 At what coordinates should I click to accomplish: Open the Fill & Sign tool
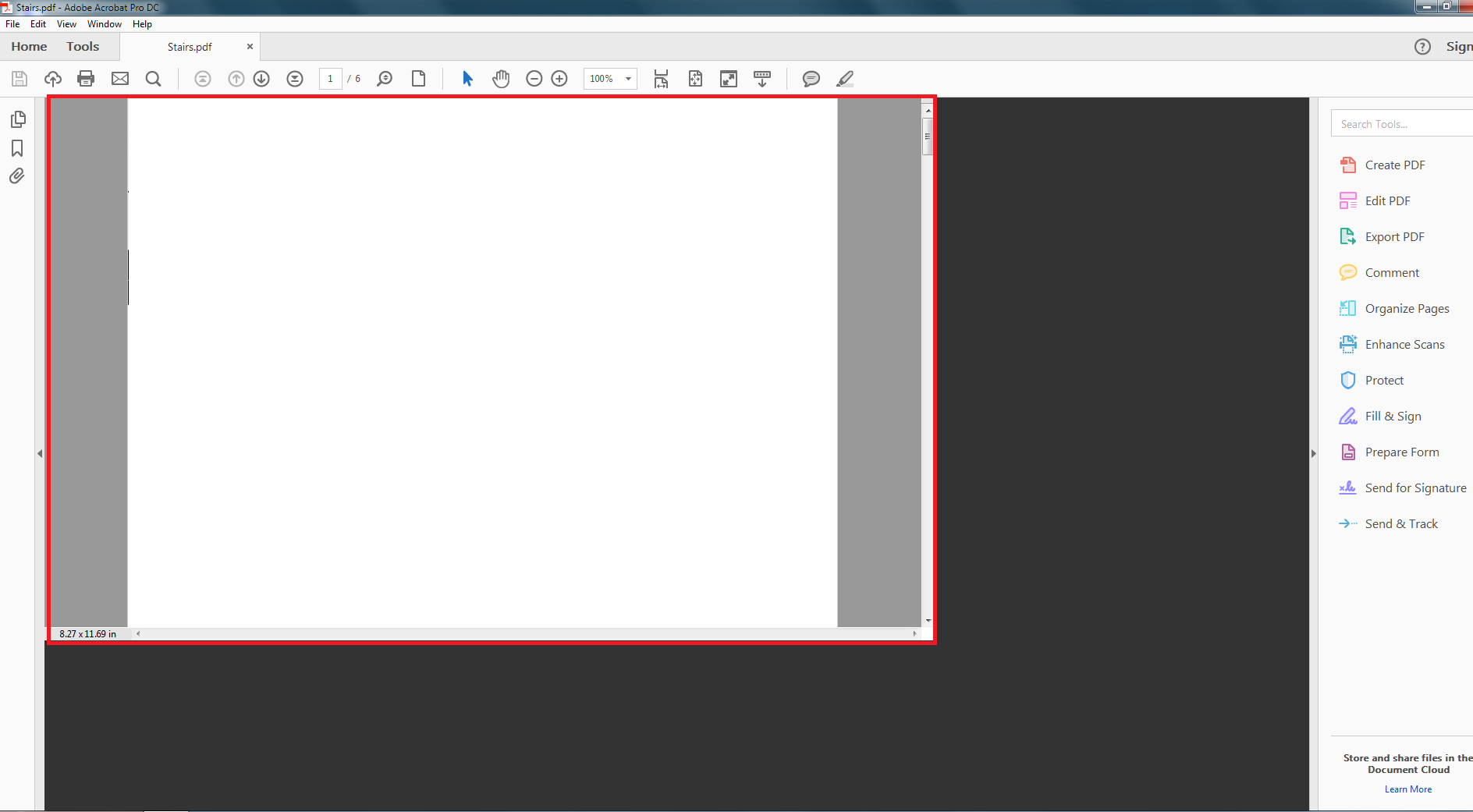1393,416
